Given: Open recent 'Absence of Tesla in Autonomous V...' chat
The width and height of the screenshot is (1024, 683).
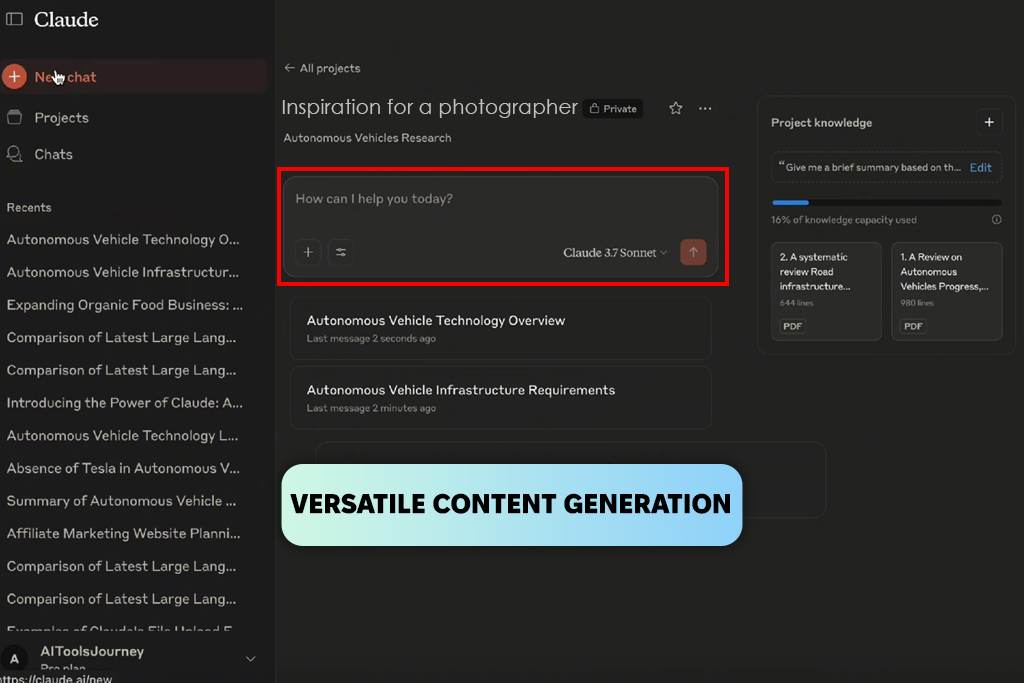Looking at the screenshot, I should point(123,468).
